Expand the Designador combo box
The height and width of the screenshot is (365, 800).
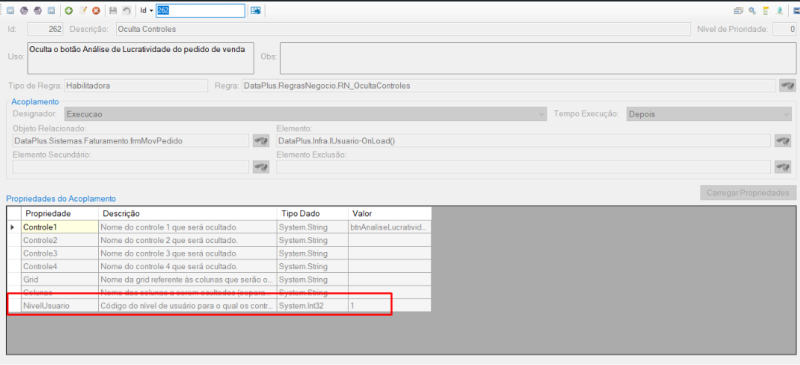[x=541, y=114]
